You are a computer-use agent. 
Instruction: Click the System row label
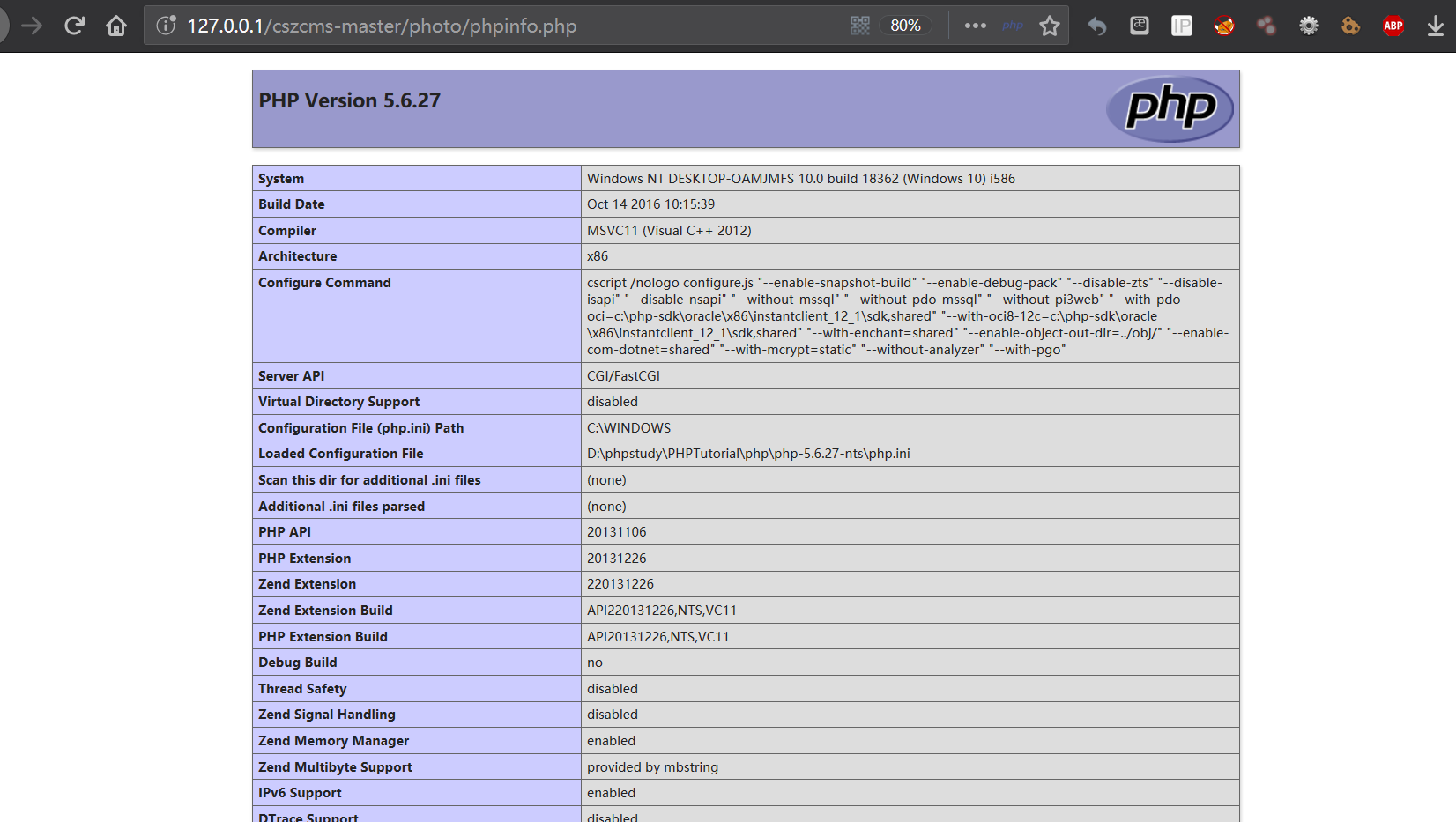point(281,179)
